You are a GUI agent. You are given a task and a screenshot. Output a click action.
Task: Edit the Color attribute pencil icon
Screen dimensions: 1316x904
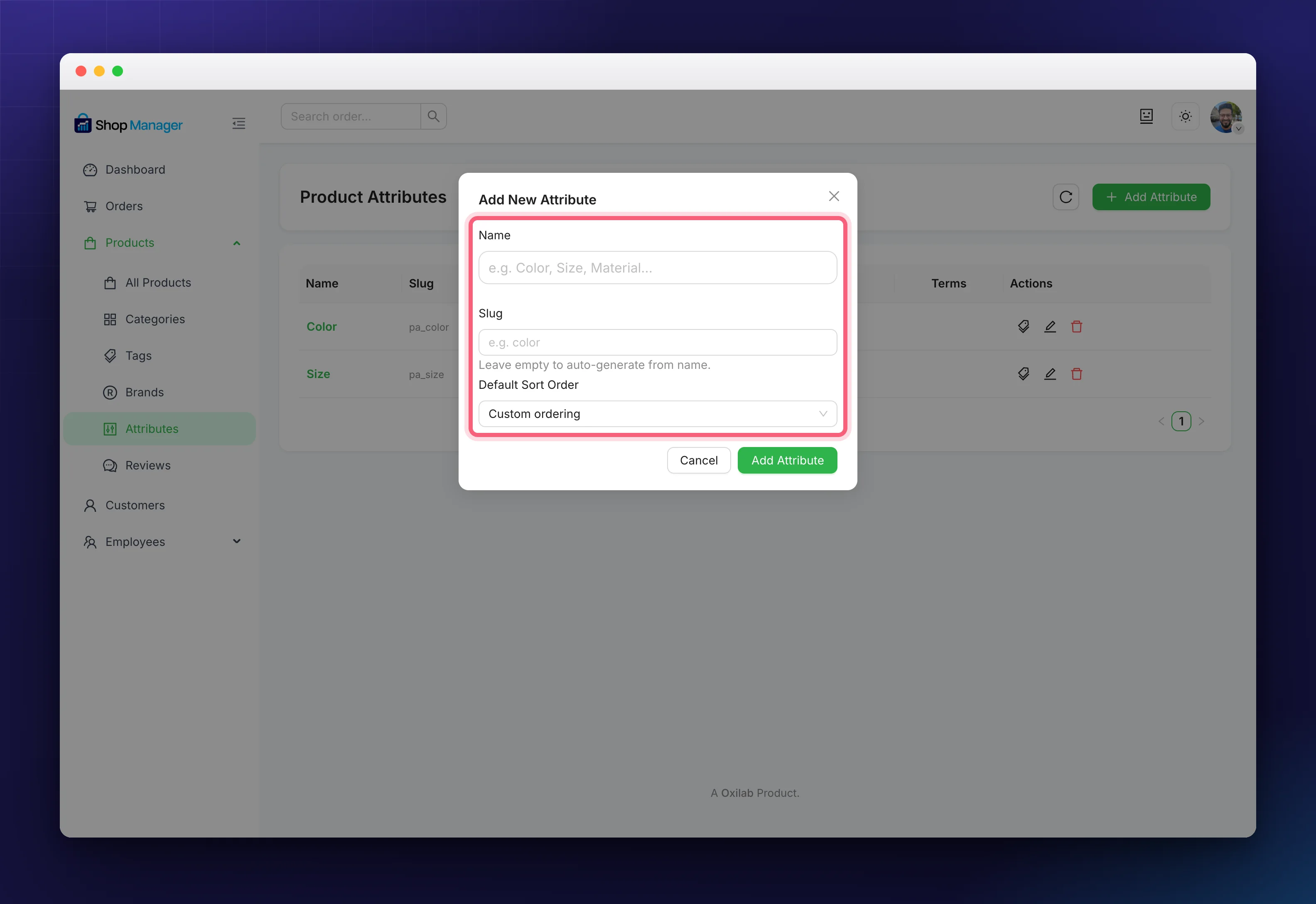1050,326
